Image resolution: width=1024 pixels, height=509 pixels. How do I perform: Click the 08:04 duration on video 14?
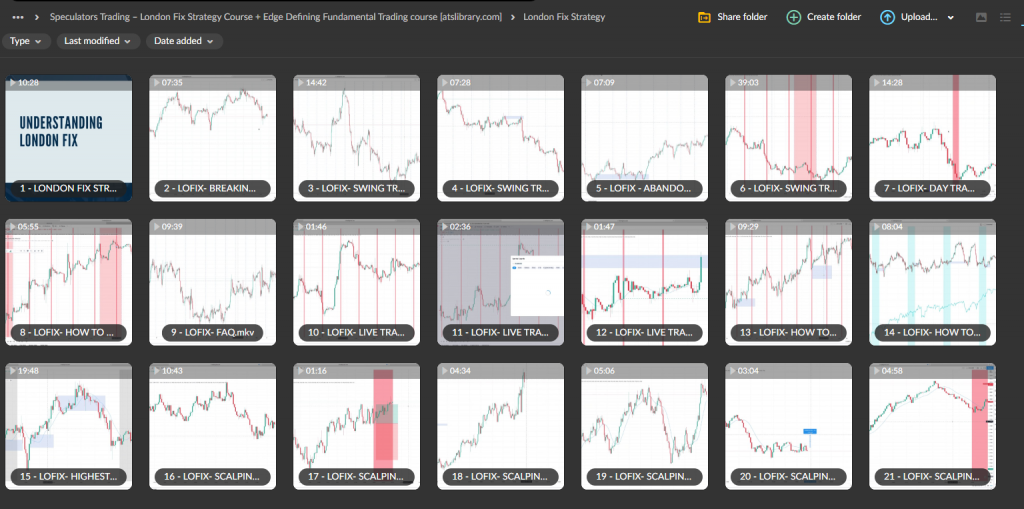[x=891, y=227]
